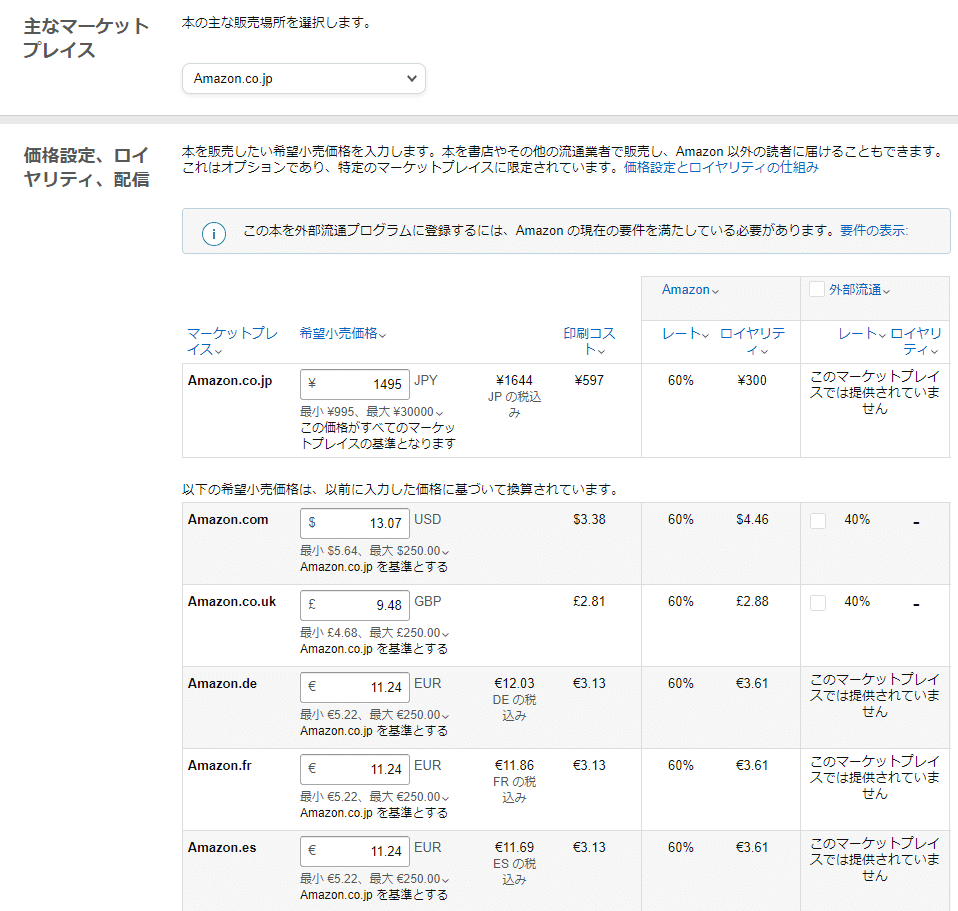Expand the マーケットプレイス column header
The image size is (958, 911).
pos(232,341)
